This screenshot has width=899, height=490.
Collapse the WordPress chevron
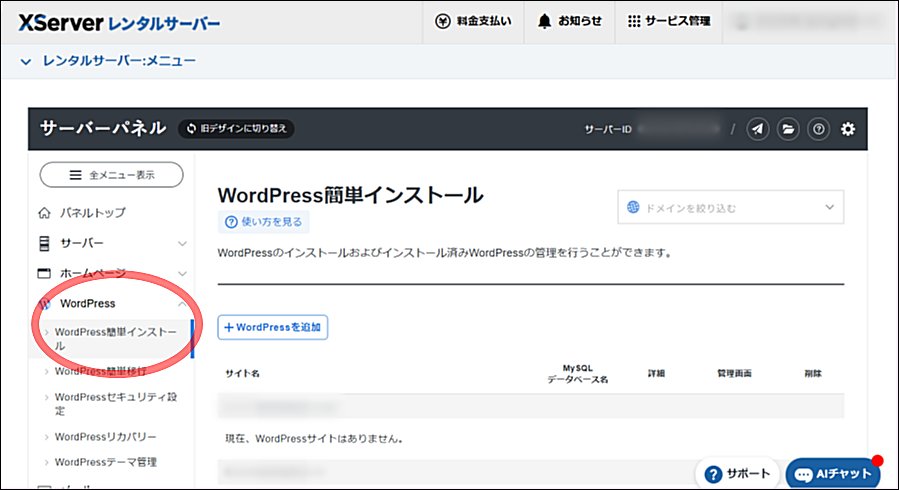[182, 303]
